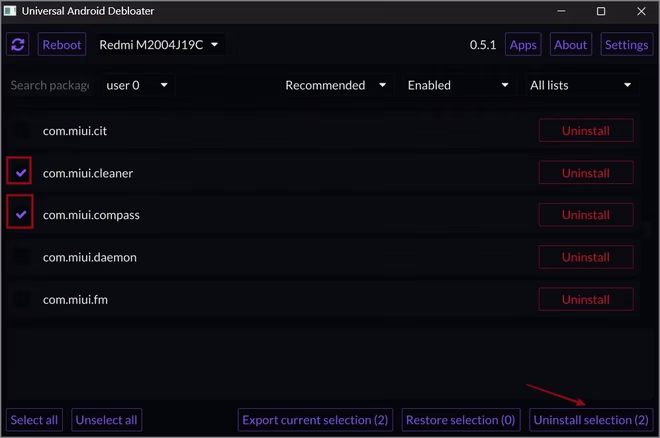This screenshot has height=438, width=660.
Task: Switch to the Apps view
Action: point(523,45)
